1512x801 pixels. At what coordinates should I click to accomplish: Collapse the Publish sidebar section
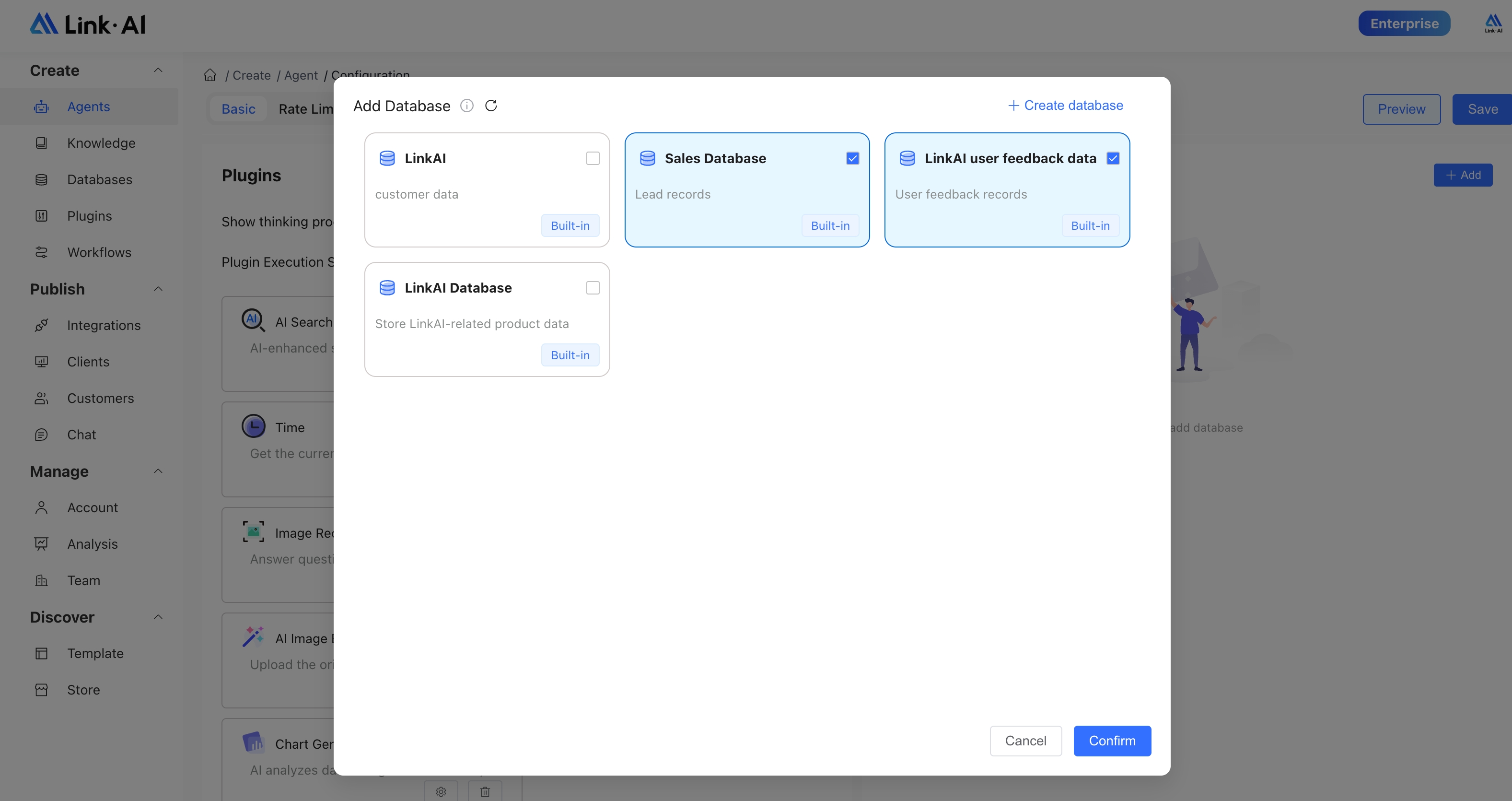coord(158,289)
